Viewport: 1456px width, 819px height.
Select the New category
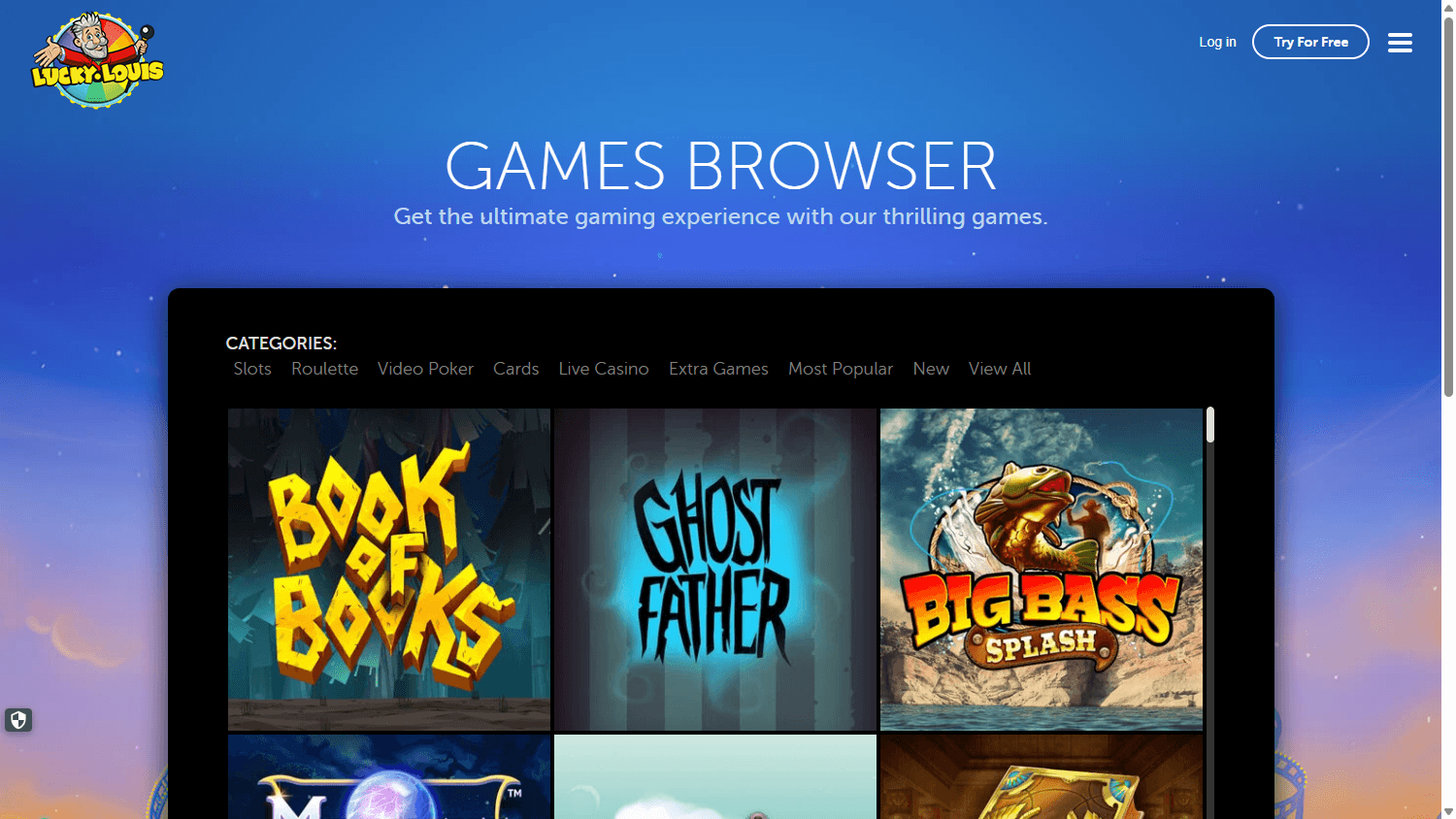click(931, 369)
